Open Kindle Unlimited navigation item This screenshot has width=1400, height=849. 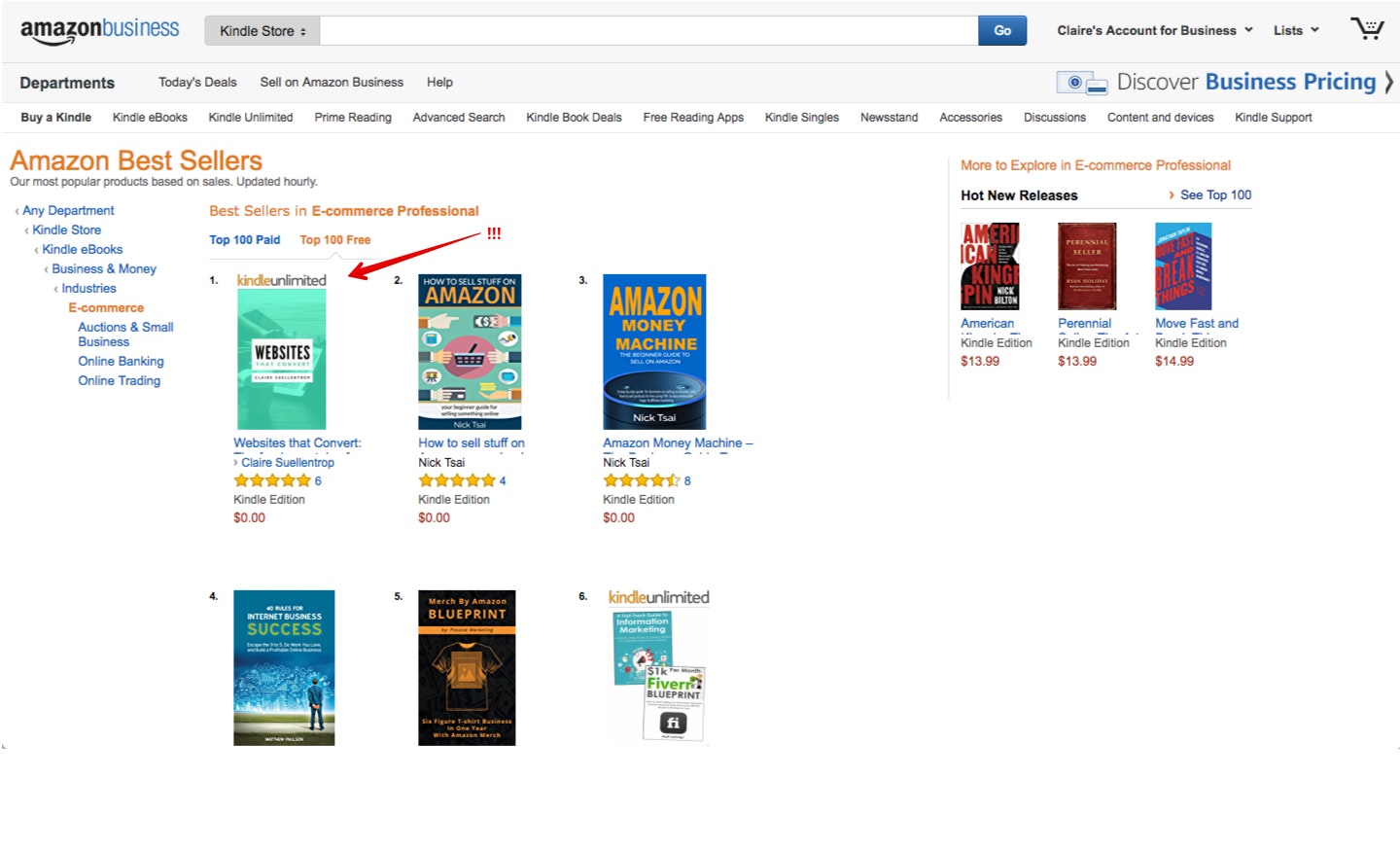[x=251, y=118]
